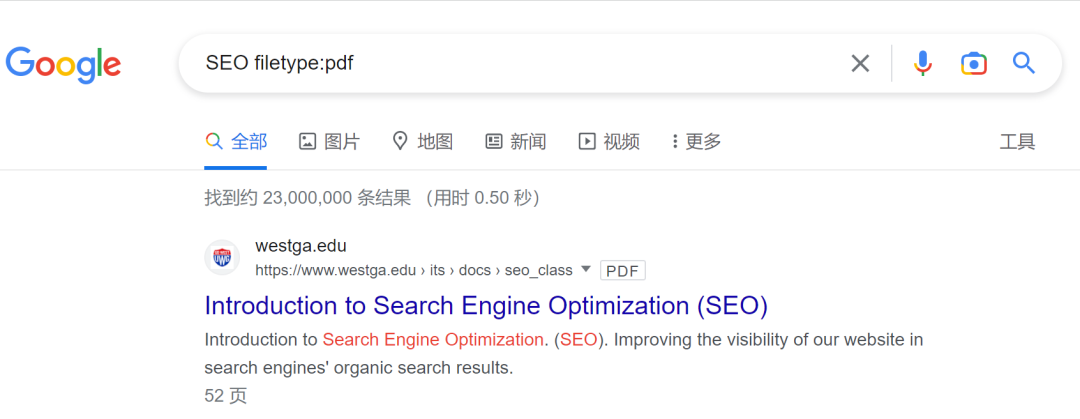The height and width of the screenshot is (419, 1080).
Task: Click the Google logo
Action: 63,64
